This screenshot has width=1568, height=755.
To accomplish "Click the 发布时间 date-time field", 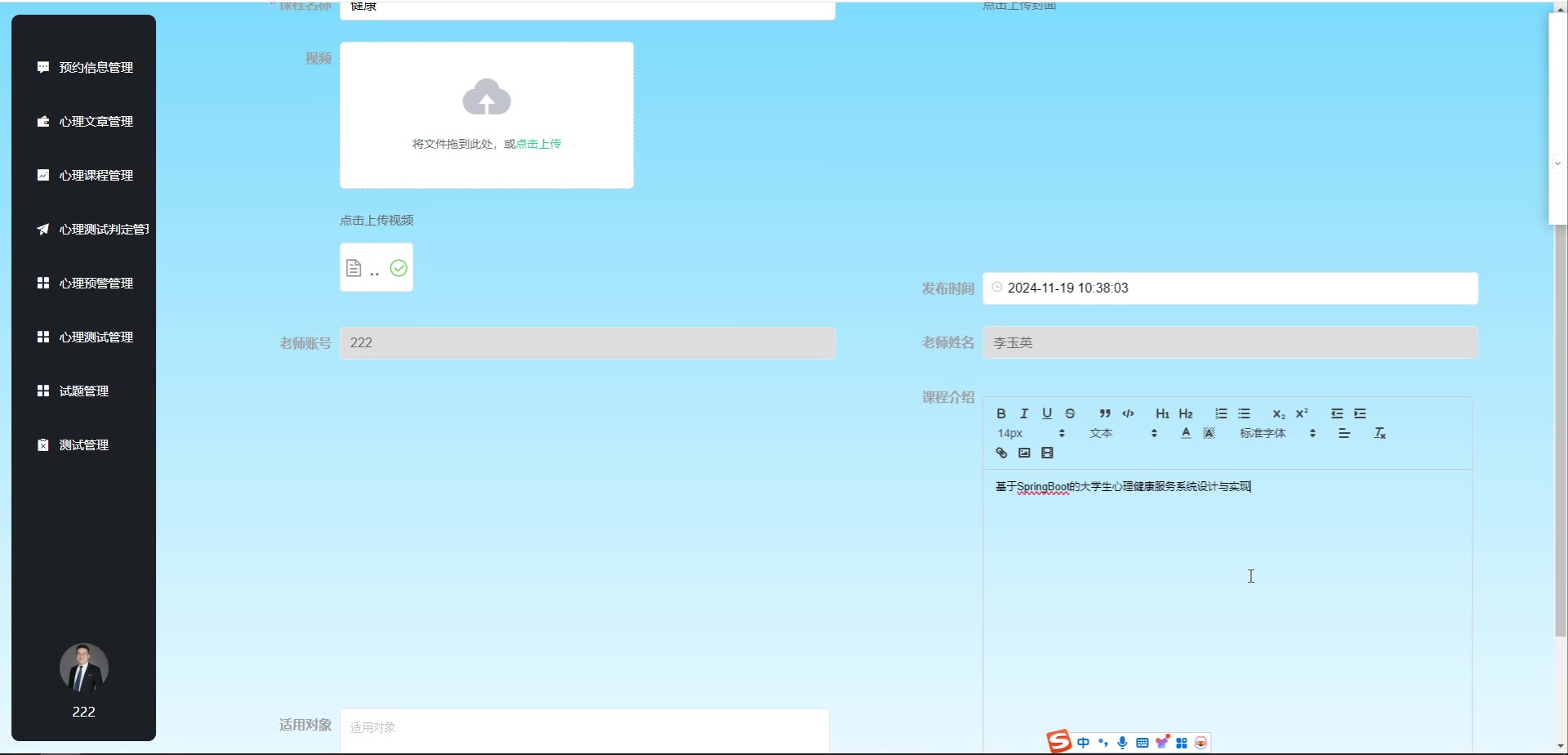I will (x=1229, y=288).
